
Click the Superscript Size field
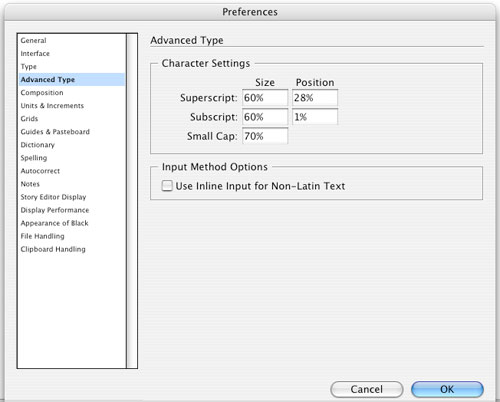tap(265, 98)
